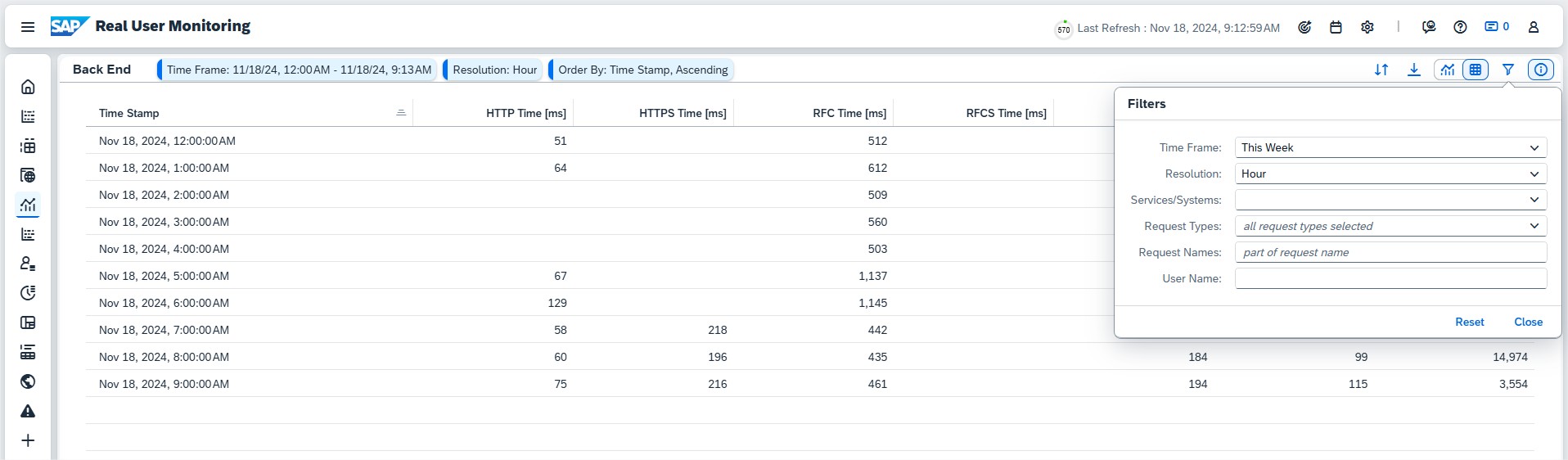This screenshot has width=1568, height=460.
Task: Click the Time Stamp column header
Action: tap(129, 113)
